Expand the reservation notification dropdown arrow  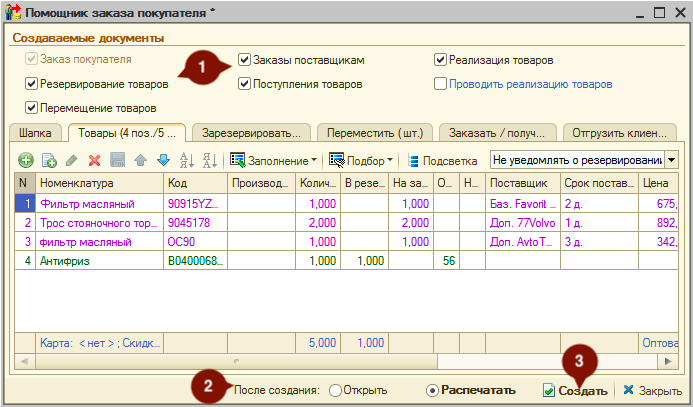tap(671, 160)
